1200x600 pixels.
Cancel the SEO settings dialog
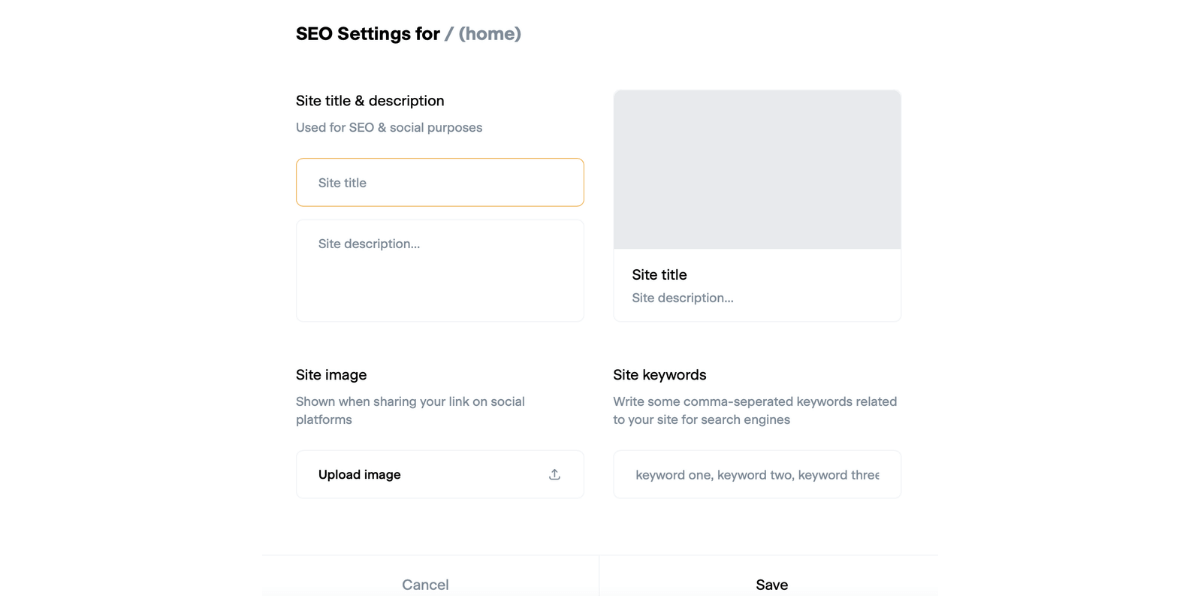point(425,584)
